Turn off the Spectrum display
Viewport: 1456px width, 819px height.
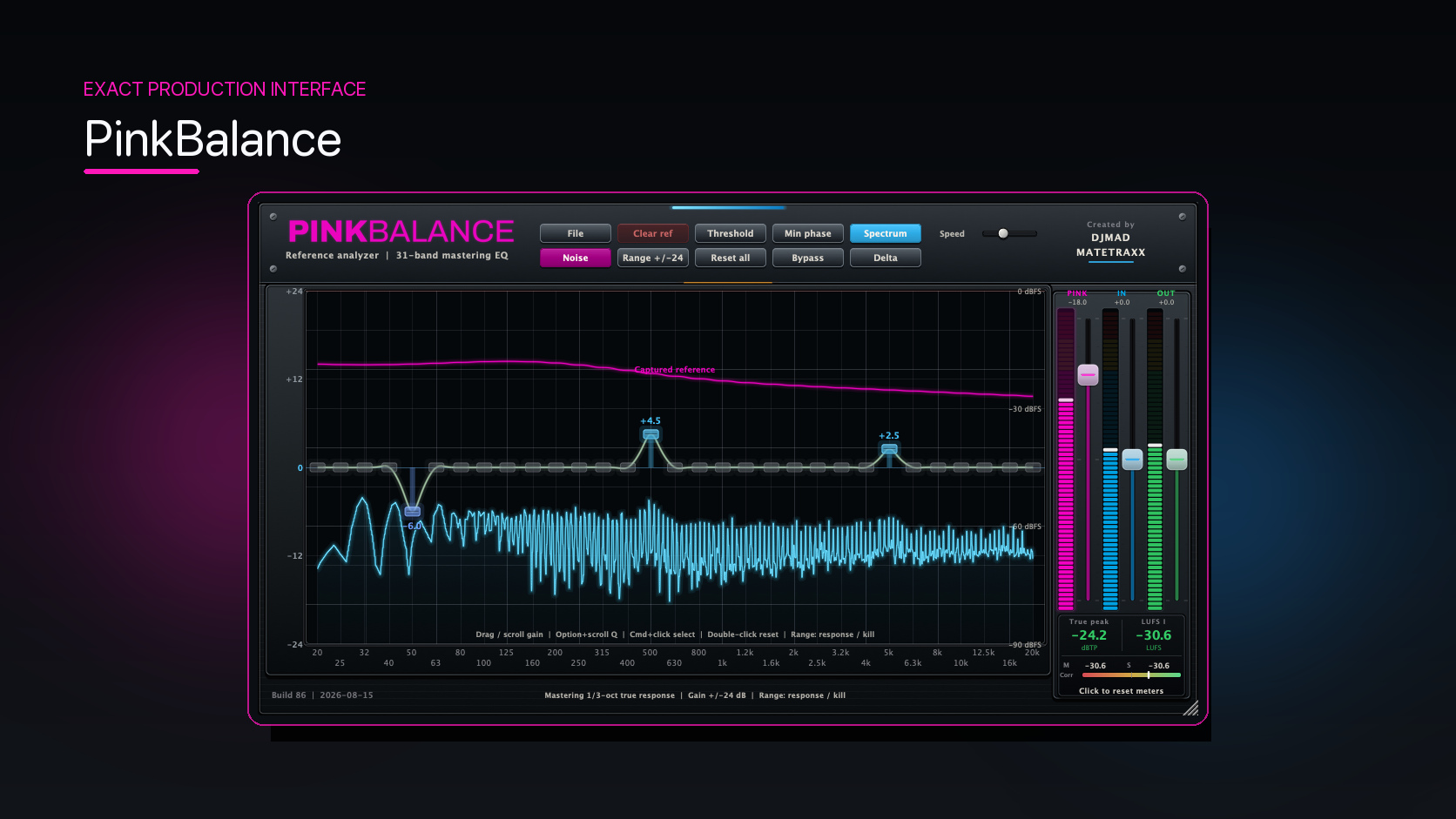point(886,233)
